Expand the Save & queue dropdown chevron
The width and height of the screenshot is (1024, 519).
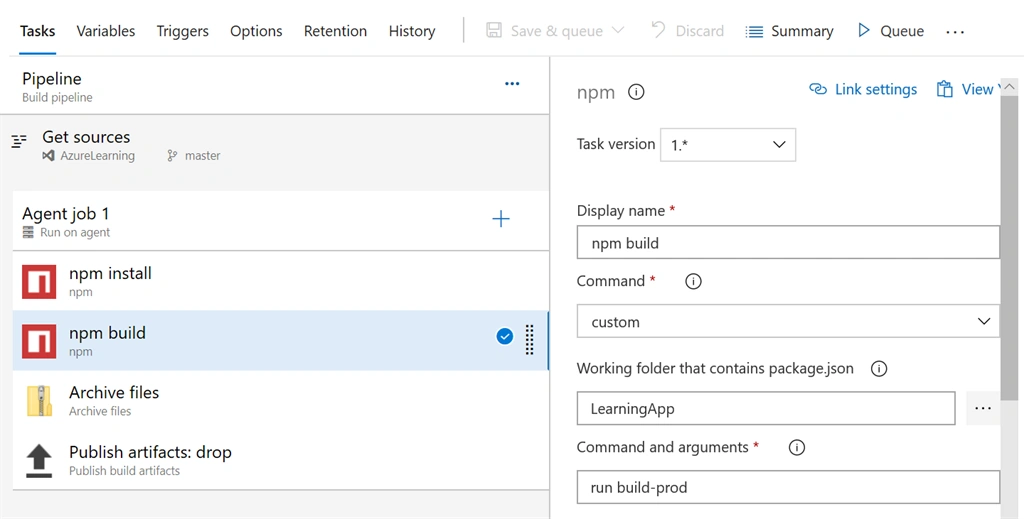(x=618, y=30)
